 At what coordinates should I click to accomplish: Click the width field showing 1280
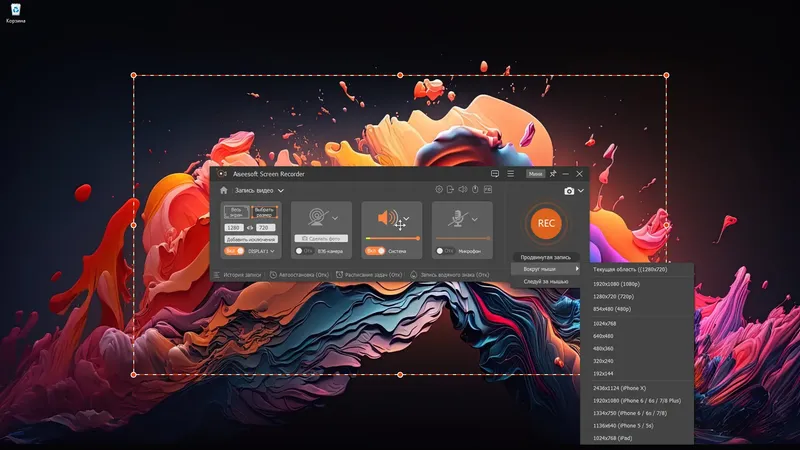tap(234, 228)
